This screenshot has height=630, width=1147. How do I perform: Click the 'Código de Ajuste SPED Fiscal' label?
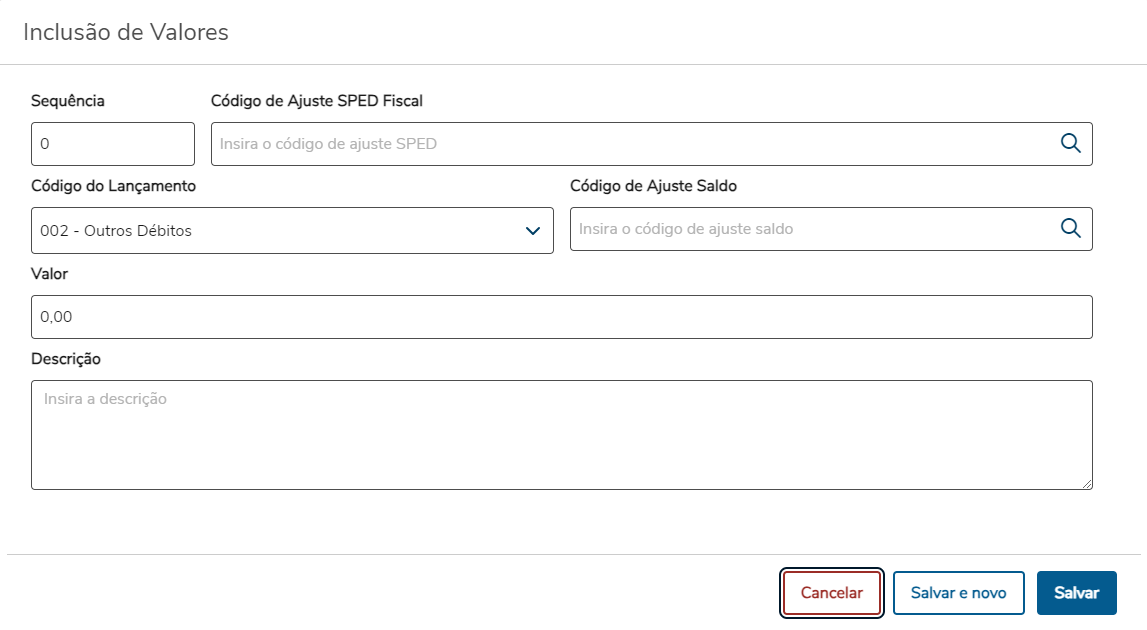[x=317, y=101]
